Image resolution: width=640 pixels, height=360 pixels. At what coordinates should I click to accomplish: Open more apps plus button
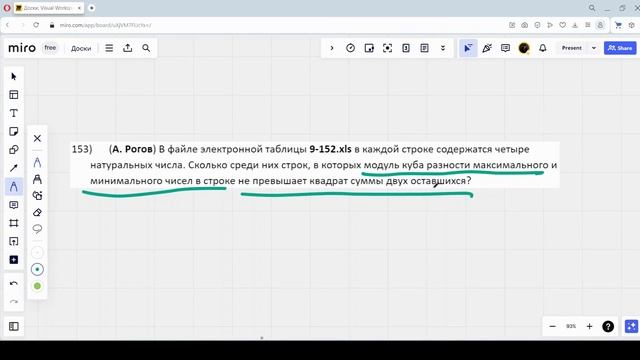coord(13,260)
